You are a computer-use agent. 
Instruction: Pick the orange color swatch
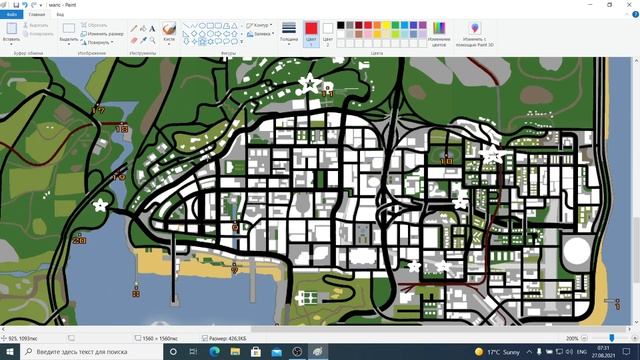point(377,25)
